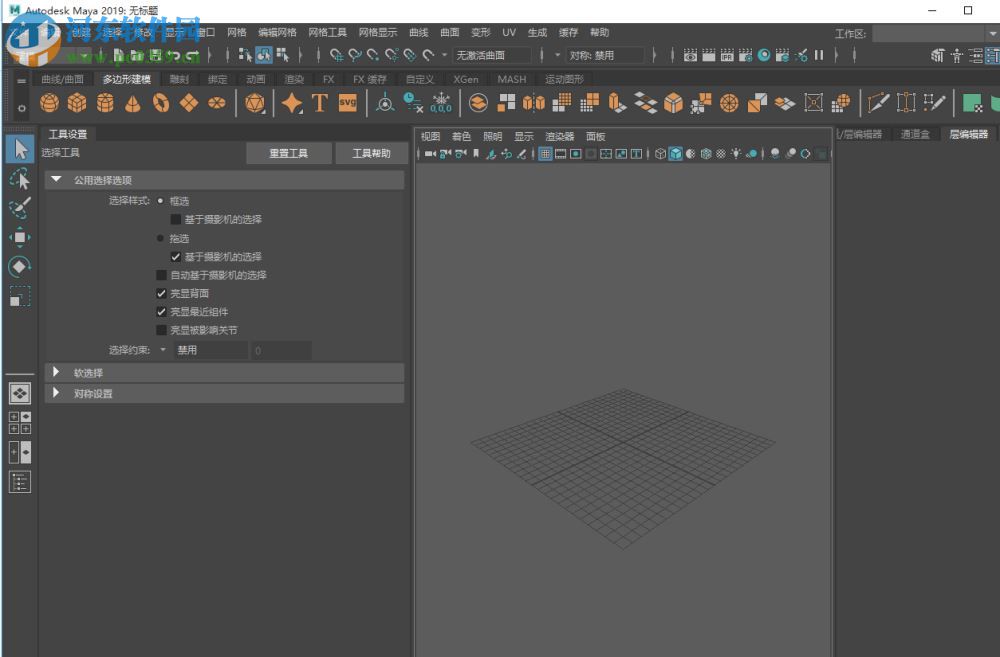Click the polygon cube shelf icon
The width and height of the screenshot is (1000, 657).
pos(77,103)
